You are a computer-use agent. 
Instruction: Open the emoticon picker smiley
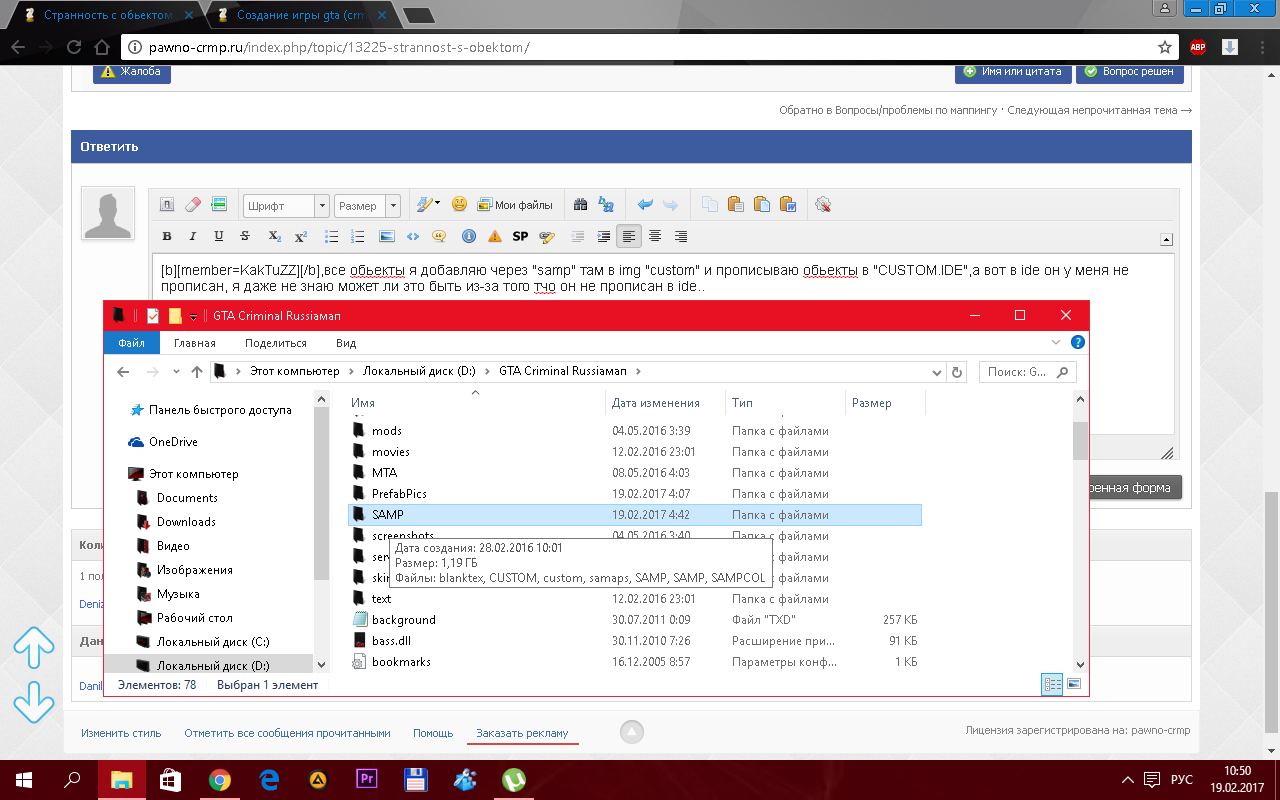pyautogui.click(x=459, y=205)
